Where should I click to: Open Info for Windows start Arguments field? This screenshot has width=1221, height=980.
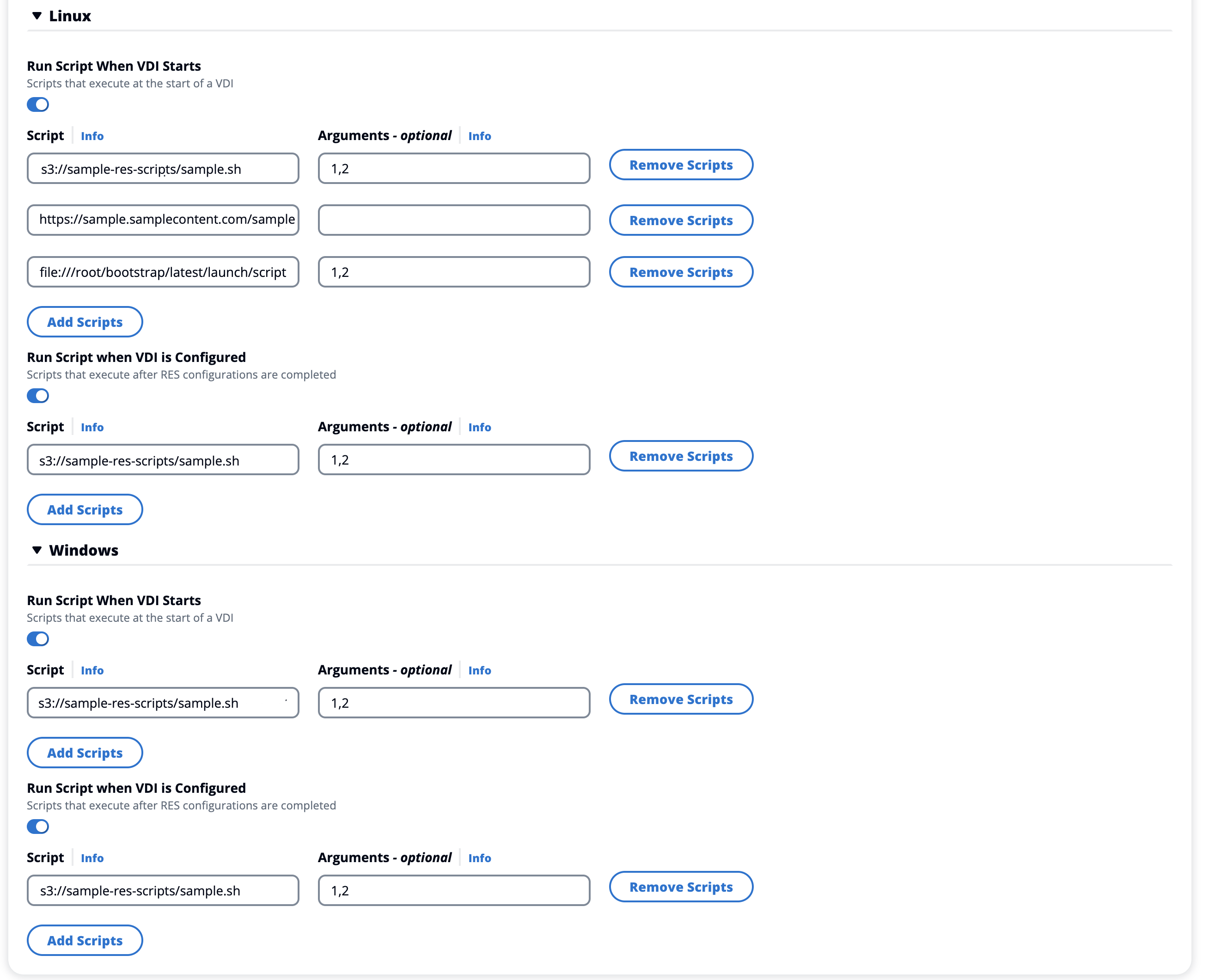pos(479,670)
